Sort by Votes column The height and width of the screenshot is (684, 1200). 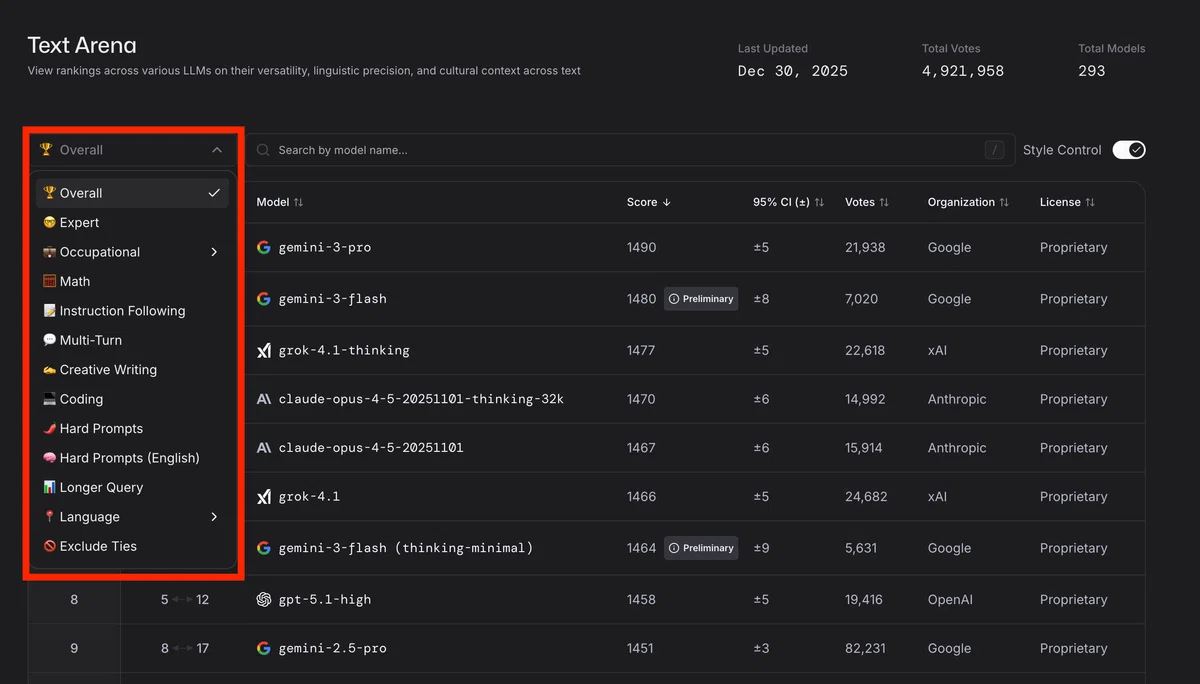click(x=867, y=202)
